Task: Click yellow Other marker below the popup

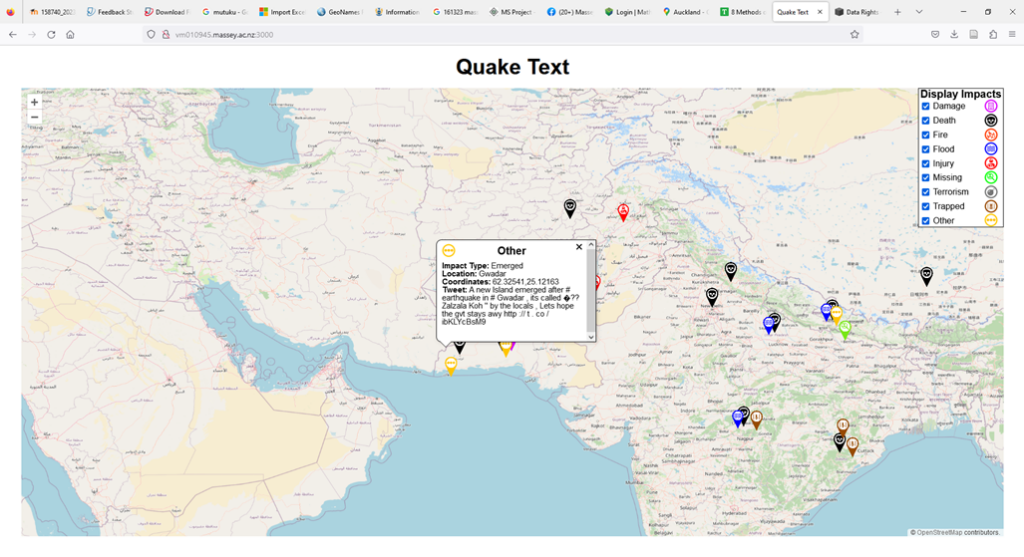Action: pyautogui.click(x=451, y=365)
